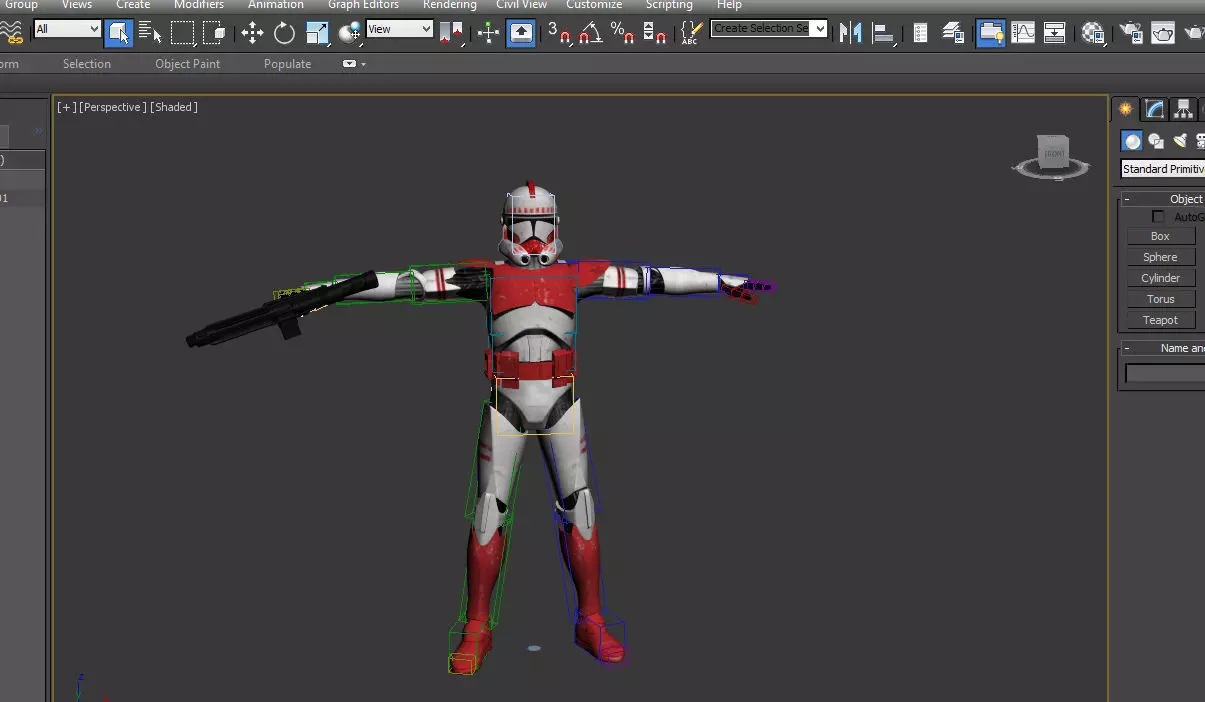1205x702 pixels.
Task: Select Shapes category icon
Action: pos(1156,141)
